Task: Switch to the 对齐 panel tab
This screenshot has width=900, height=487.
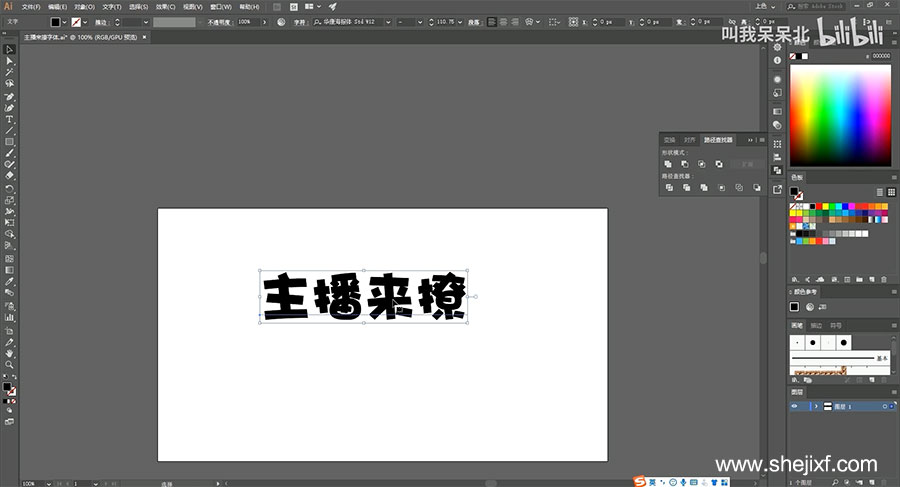Action: click(x=689, y=140)
